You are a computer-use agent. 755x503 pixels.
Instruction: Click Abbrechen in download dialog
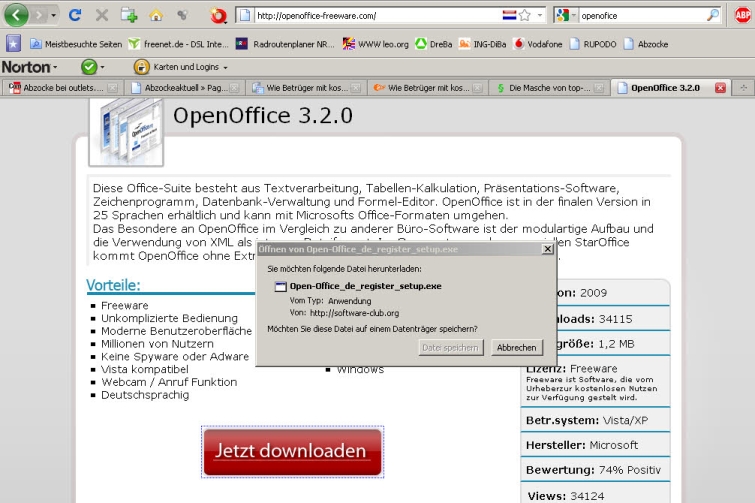[516, 347]
